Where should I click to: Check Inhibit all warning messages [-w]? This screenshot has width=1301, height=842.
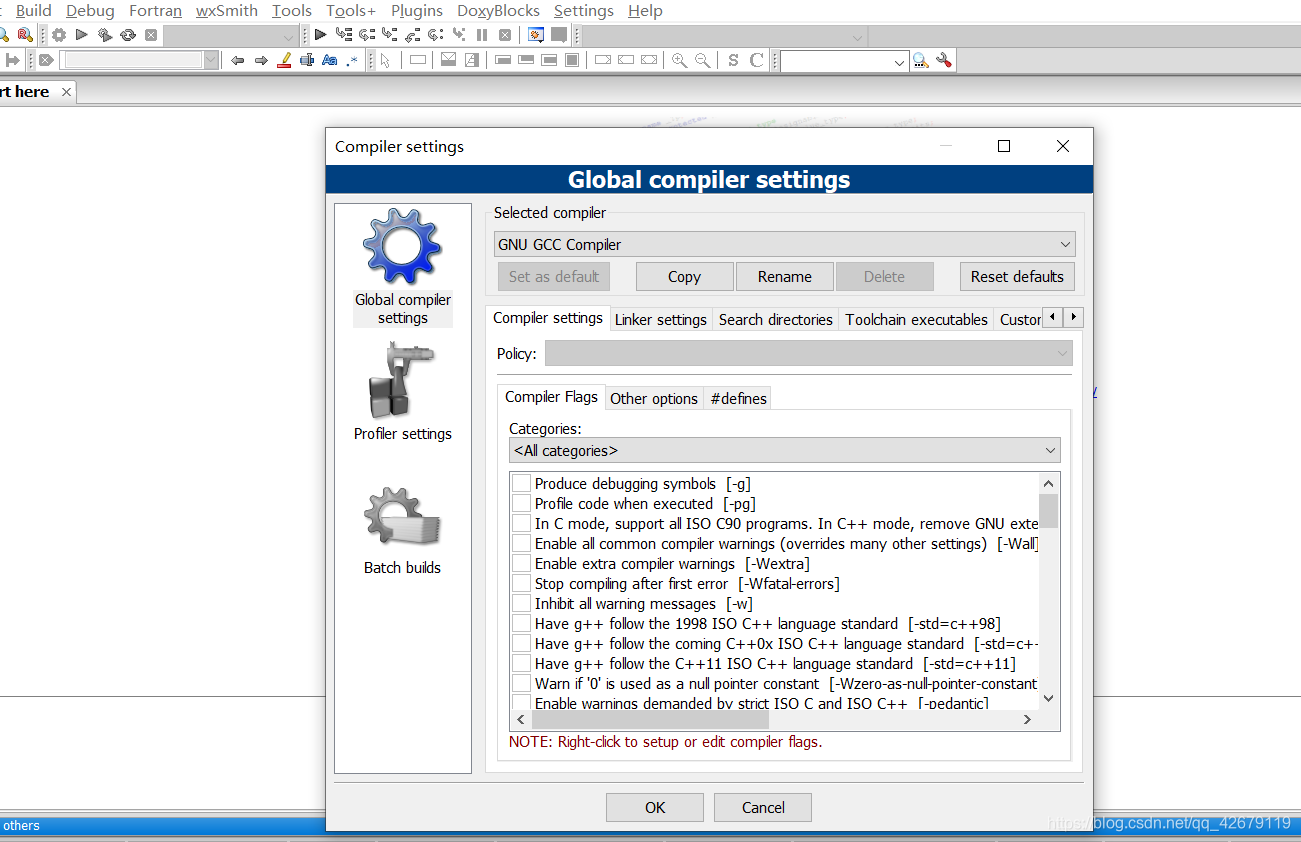(521, 603)
